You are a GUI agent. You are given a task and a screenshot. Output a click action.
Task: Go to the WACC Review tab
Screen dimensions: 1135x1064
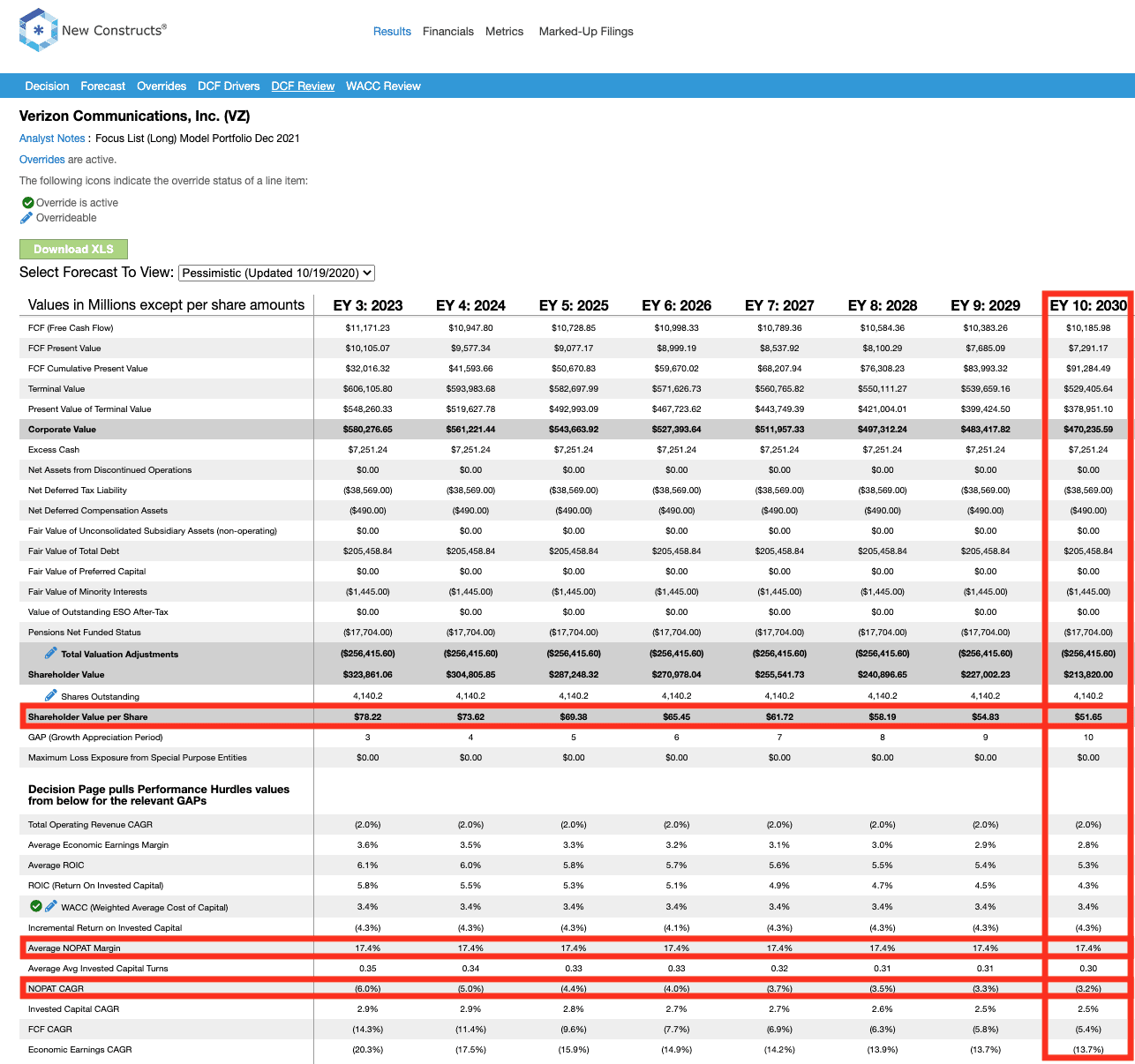click(383, 86)
